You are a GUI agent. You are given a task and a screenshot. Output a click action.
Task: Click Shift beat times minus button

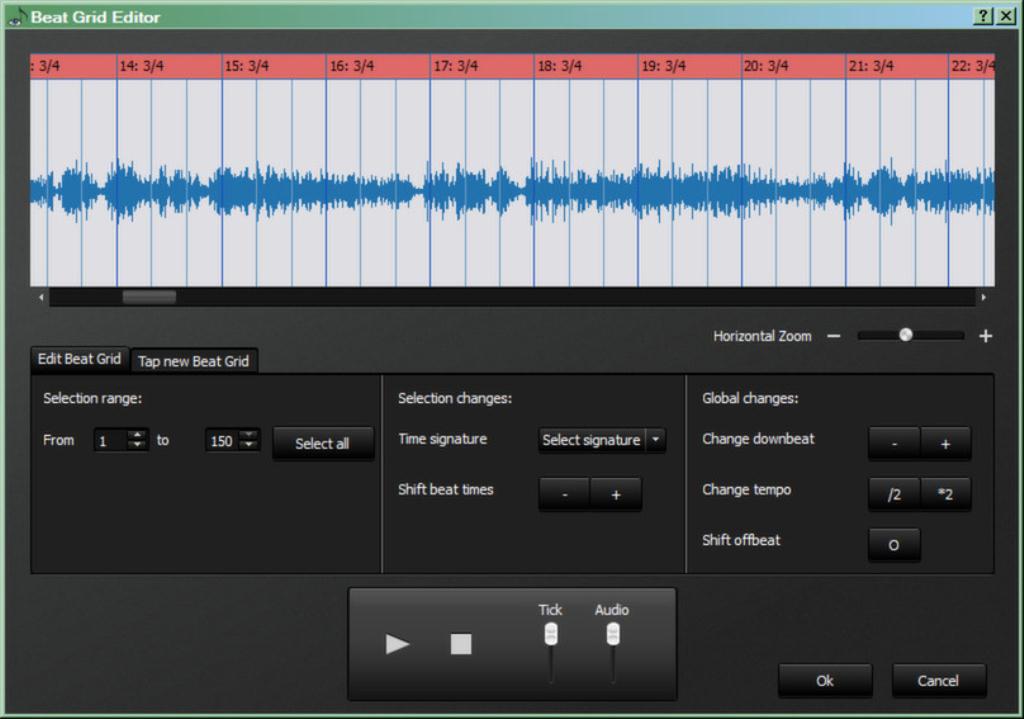[x=565, y=494]
